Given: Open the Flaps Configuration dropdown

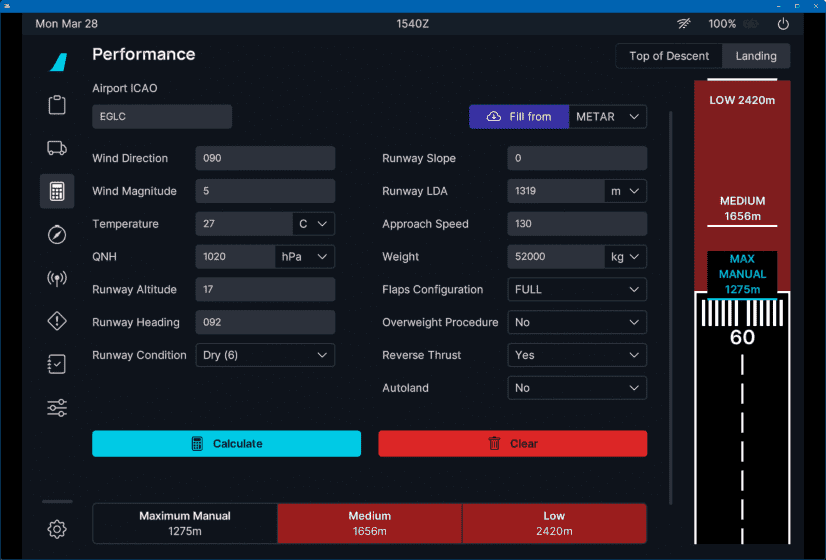Looking at the screenshot, I should tap(577, 290).
